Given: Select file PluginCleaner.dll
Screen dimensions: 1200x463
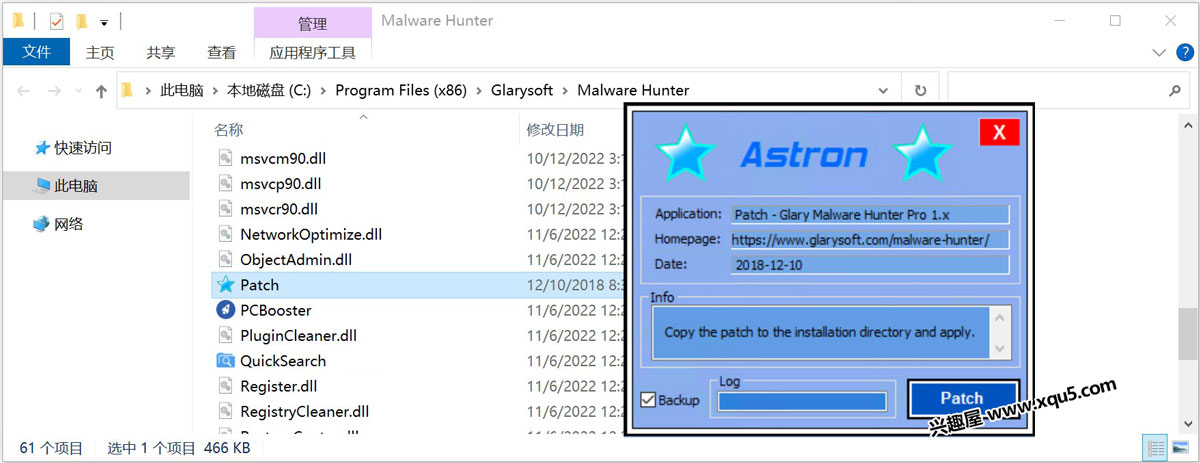Looking at the screenshot, I should 298,336.
